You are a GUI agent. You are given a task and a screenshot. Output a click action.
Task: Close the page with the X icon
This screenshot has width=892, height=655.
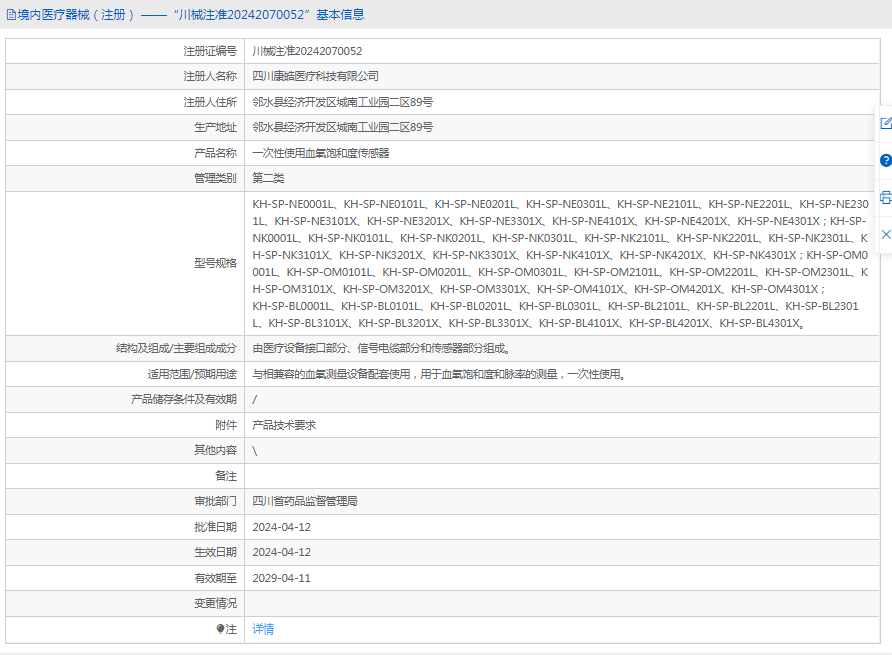tap(886, 234)
